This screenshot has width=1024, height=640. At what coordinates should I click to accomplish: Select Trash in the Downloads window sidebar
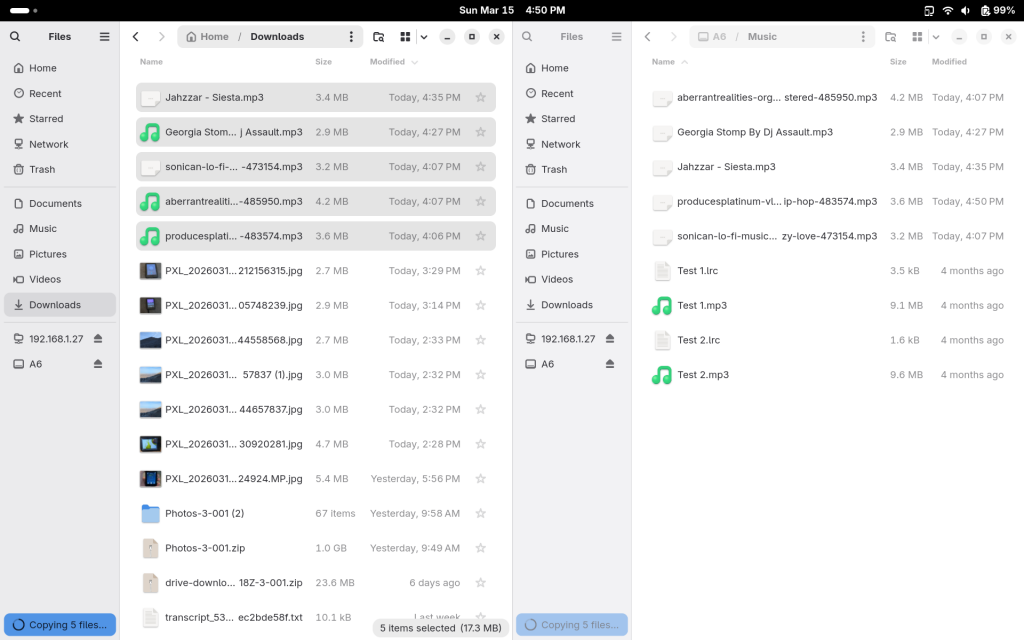(x=42, y=170)
